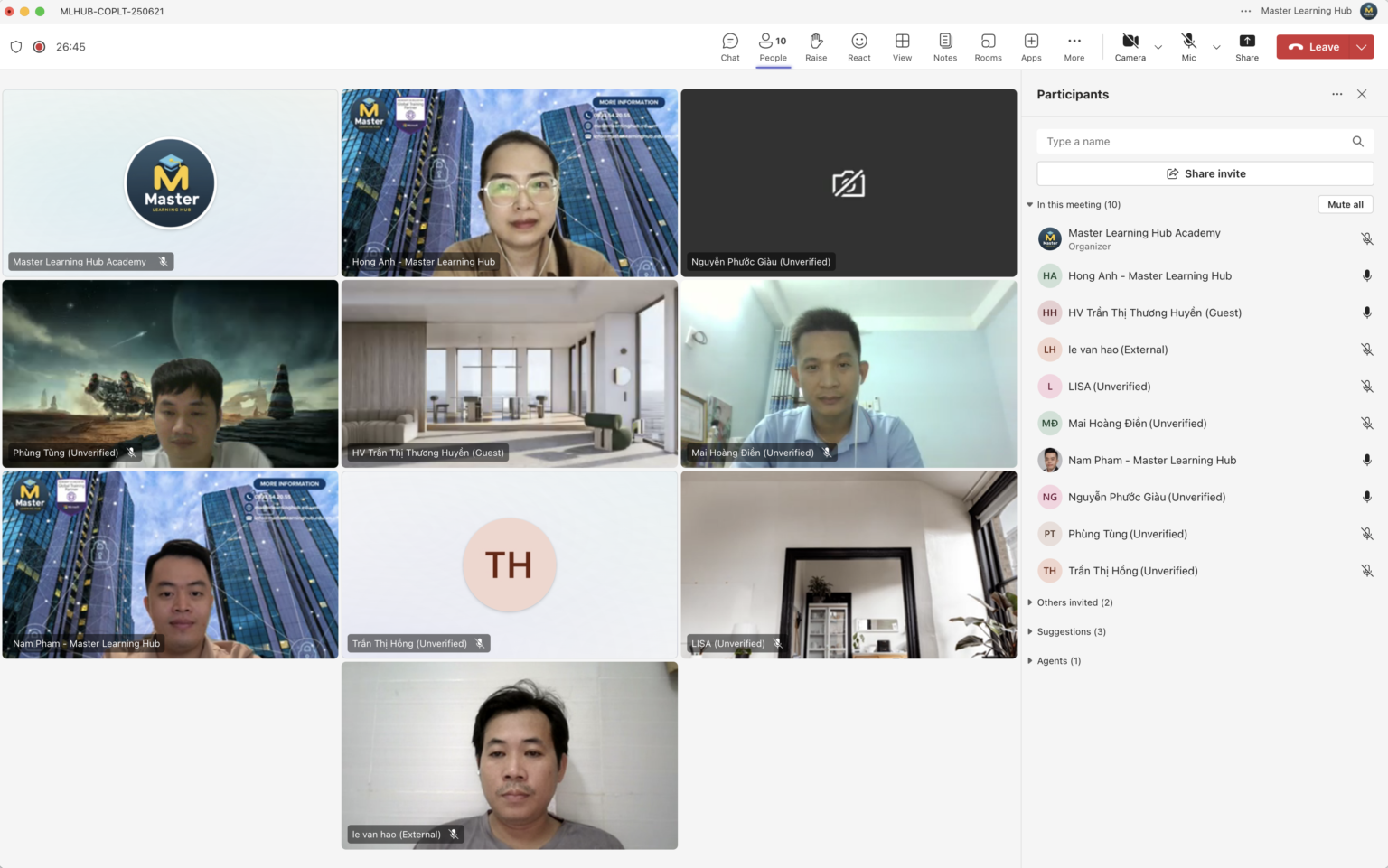The height and width of the screenshot is (868, 1388).
Task: Toggle your Camera on
Action: (1130, 46)
